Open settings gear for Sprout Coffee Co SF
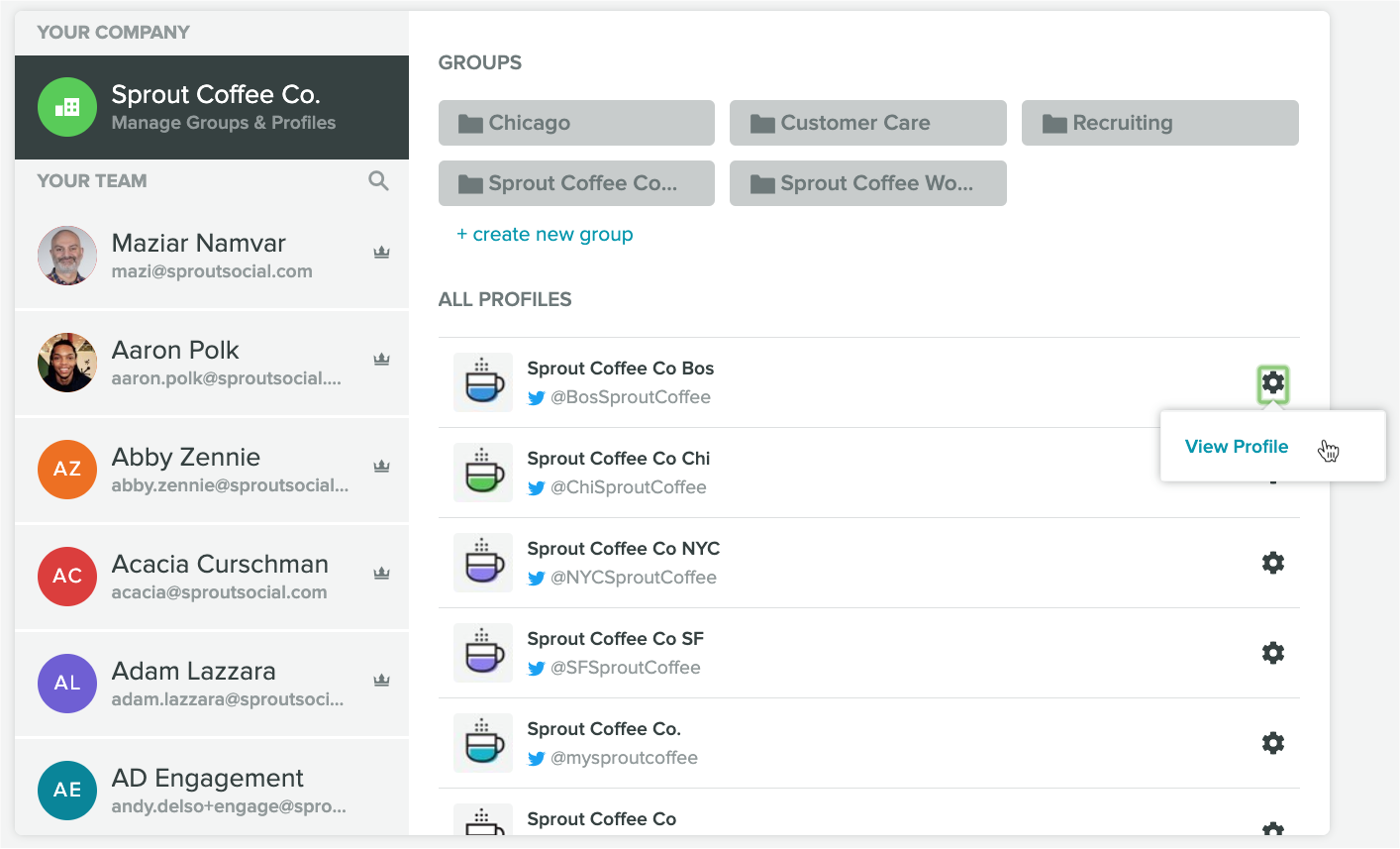 tap(1273, 653)
